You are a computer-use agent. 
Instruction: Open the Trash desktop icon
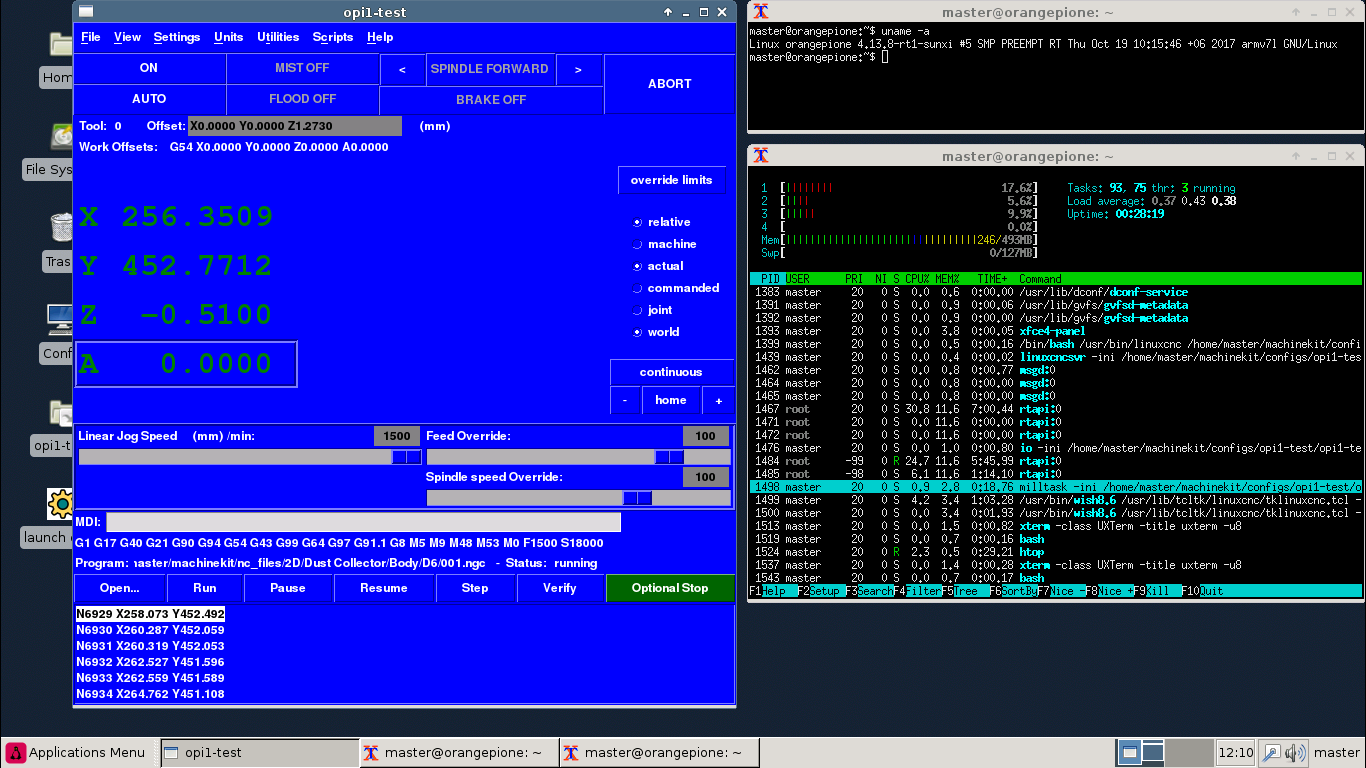[60, 227]
